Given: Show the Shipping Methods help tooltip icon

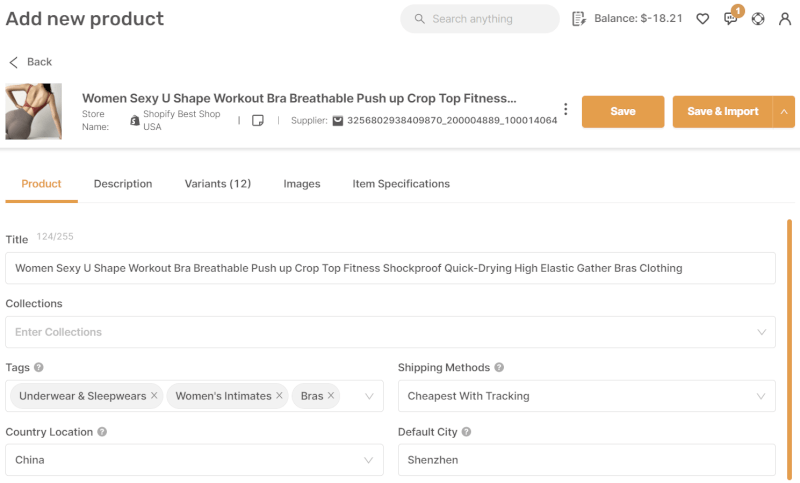Looking at the screenshot, I should click(499, 367).
